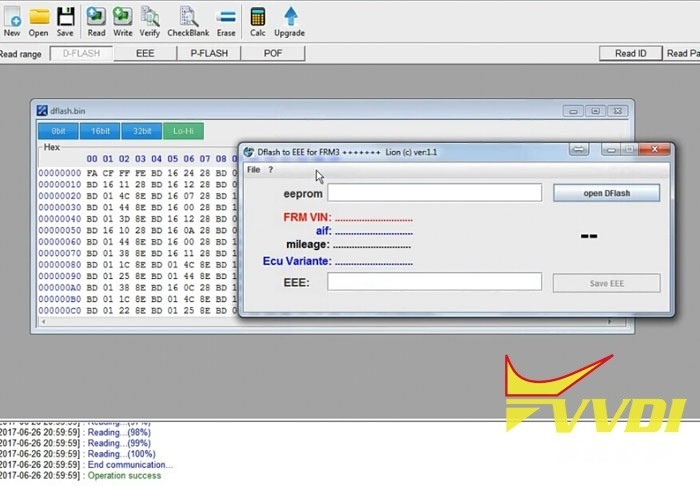Click the FRM VIN label
700x486 pixels.
(x=308, y=217)
